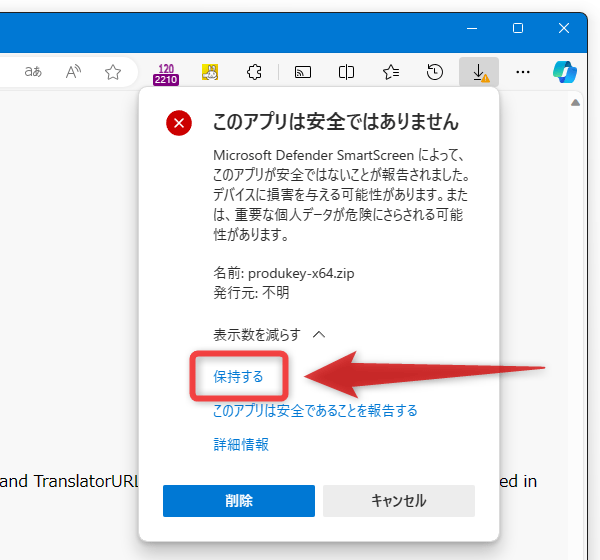Open the 詳細情報 link
The image size is (600, 560).
pyautogui.click(x=241, y=444)
